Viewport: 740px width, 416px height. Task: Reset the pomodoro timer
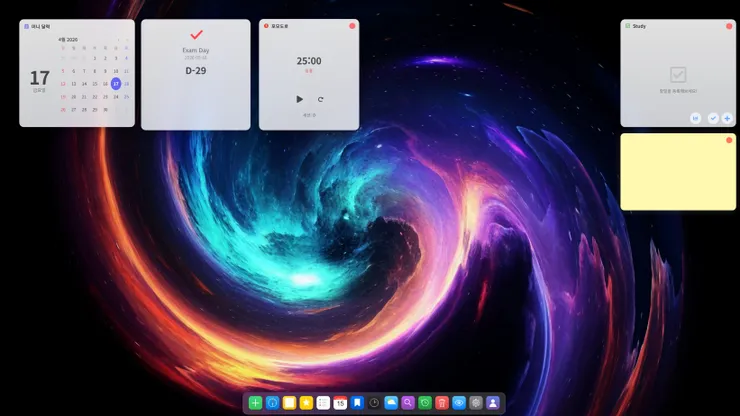point(320,99)
